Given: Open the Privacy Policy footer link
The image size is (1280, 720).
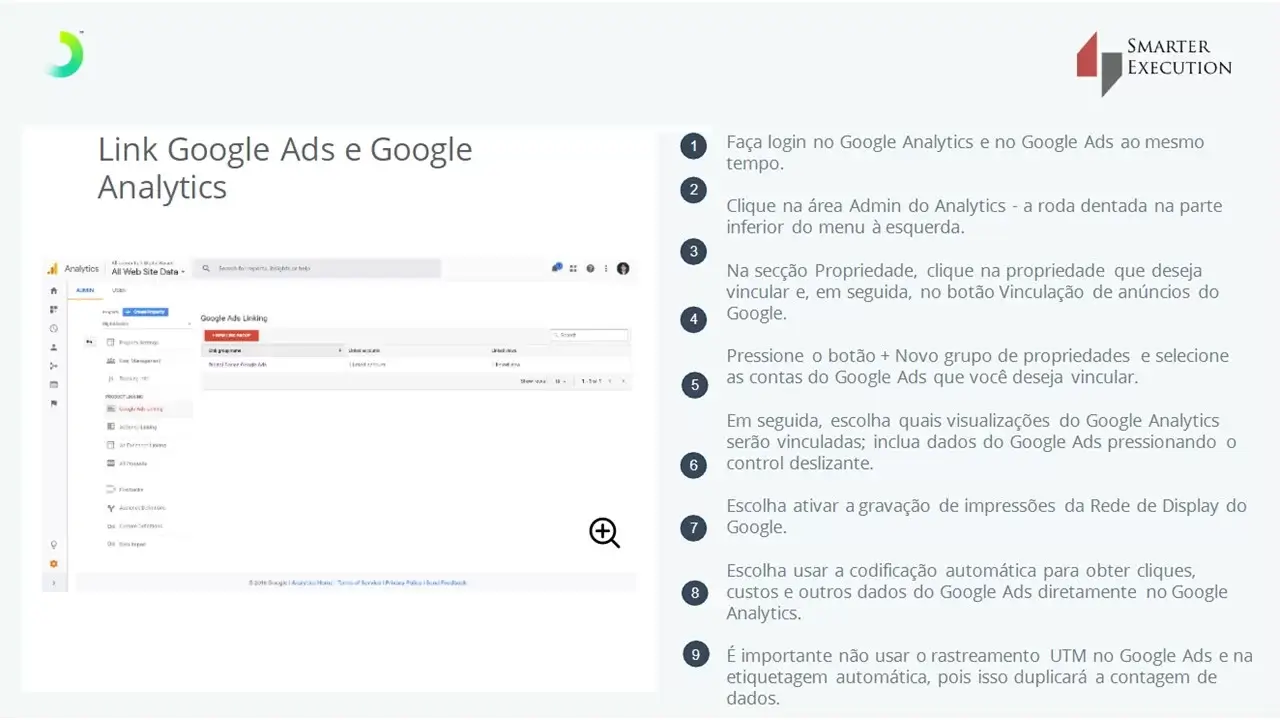Looking at the screenshot, I should [x=404, y=582].
